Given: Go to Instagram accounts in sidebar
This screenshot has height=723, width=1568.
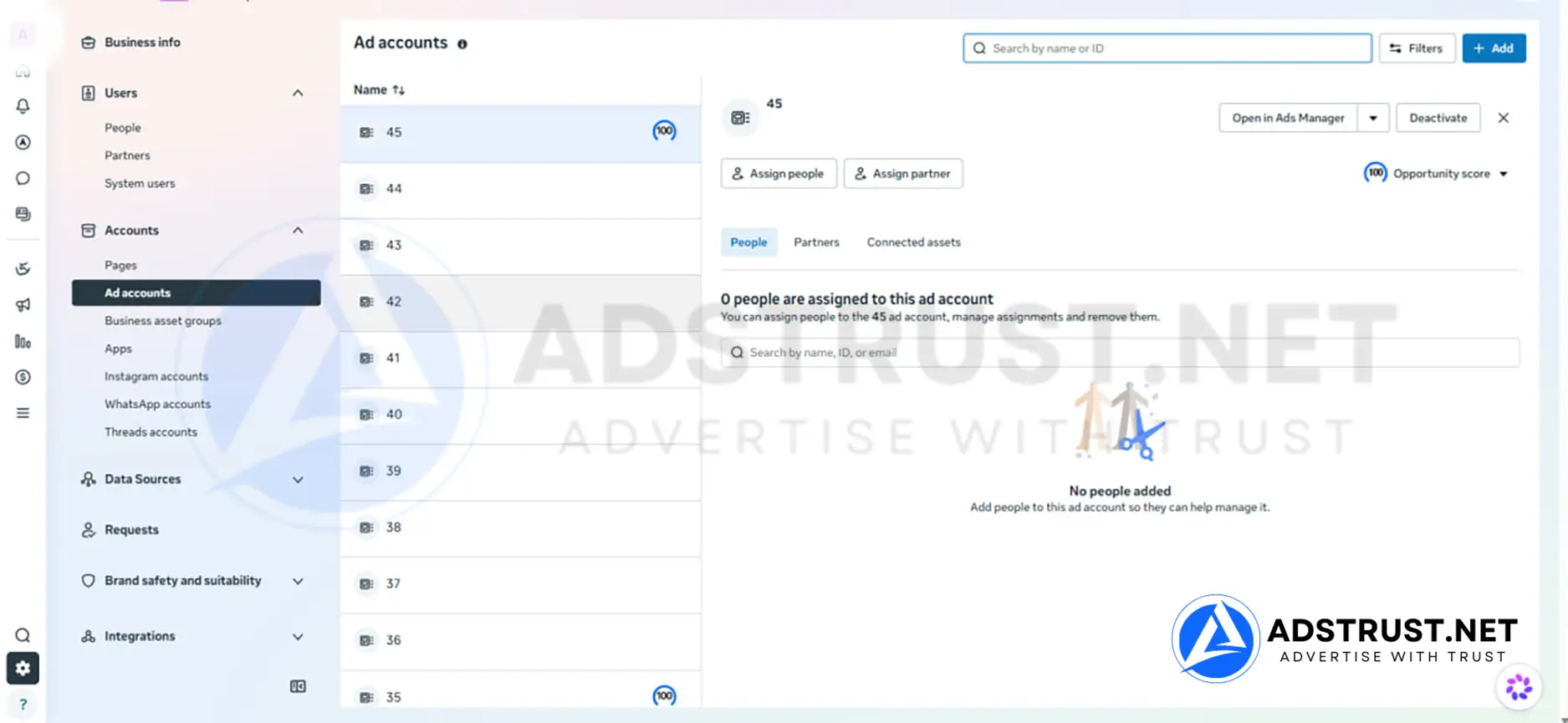Looking at the screenshot, I should coord(156,377).
